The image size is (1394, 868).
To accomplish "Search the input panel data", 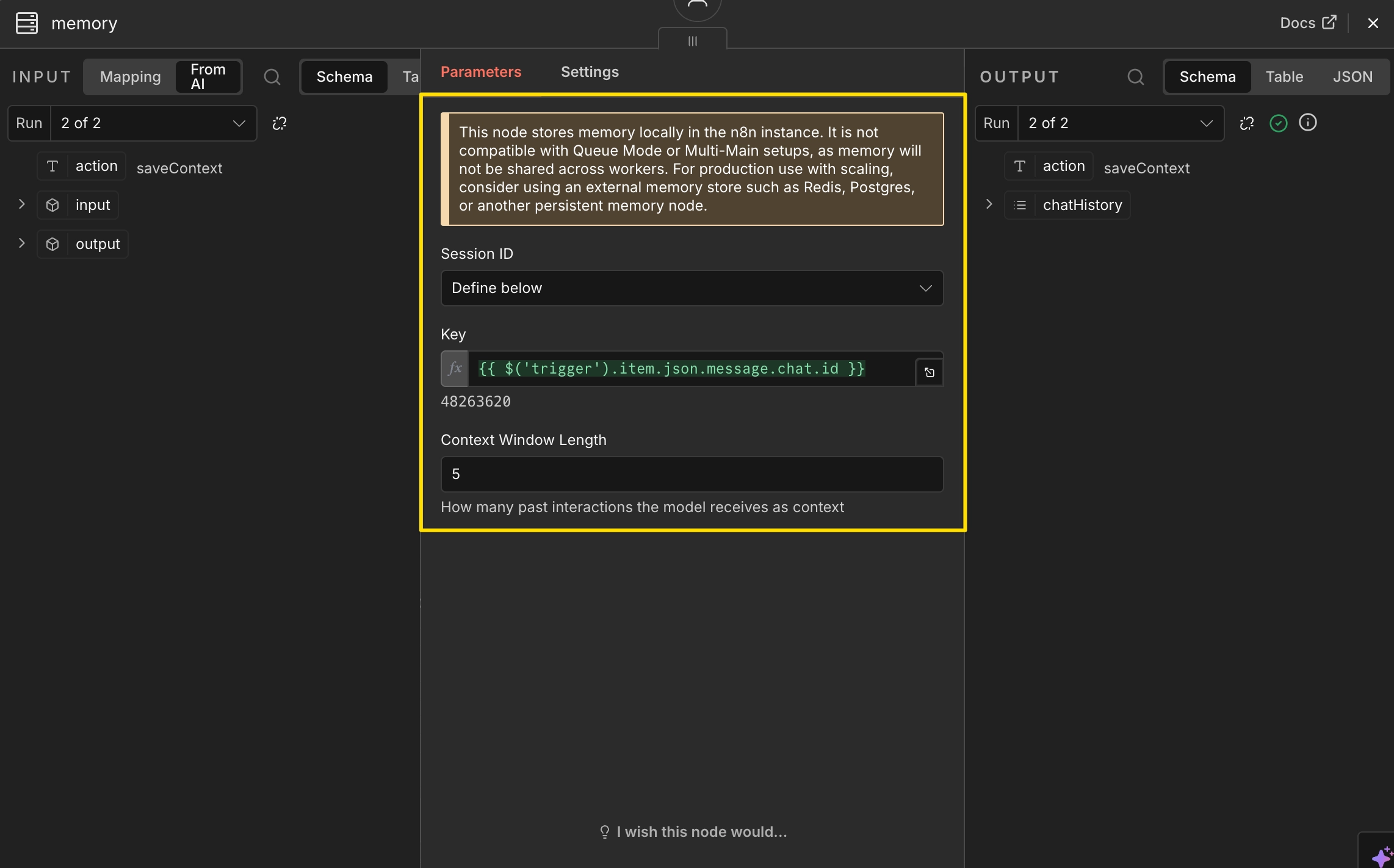I will click(x=272, y=77).
